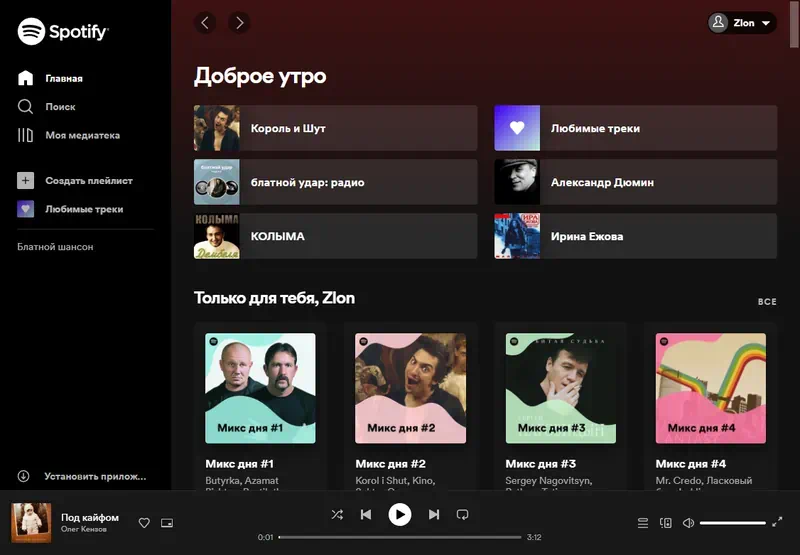Click the Spotify logo
Screen dimensions: 800x555
[63, 32]
